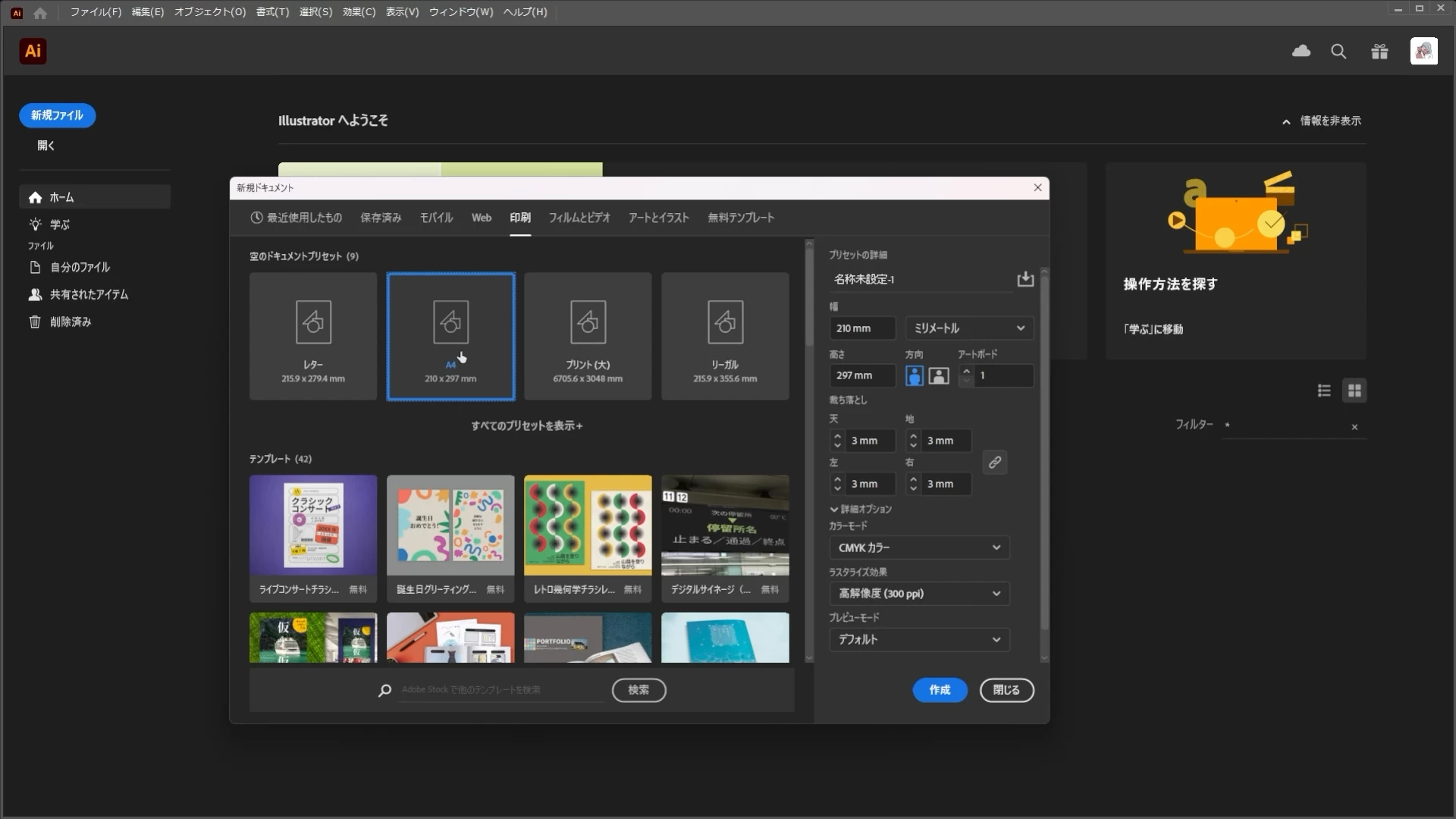Open the units dropdown showing ミリメートル
This screenshot has height=819, width=1456.
[969, 328]
